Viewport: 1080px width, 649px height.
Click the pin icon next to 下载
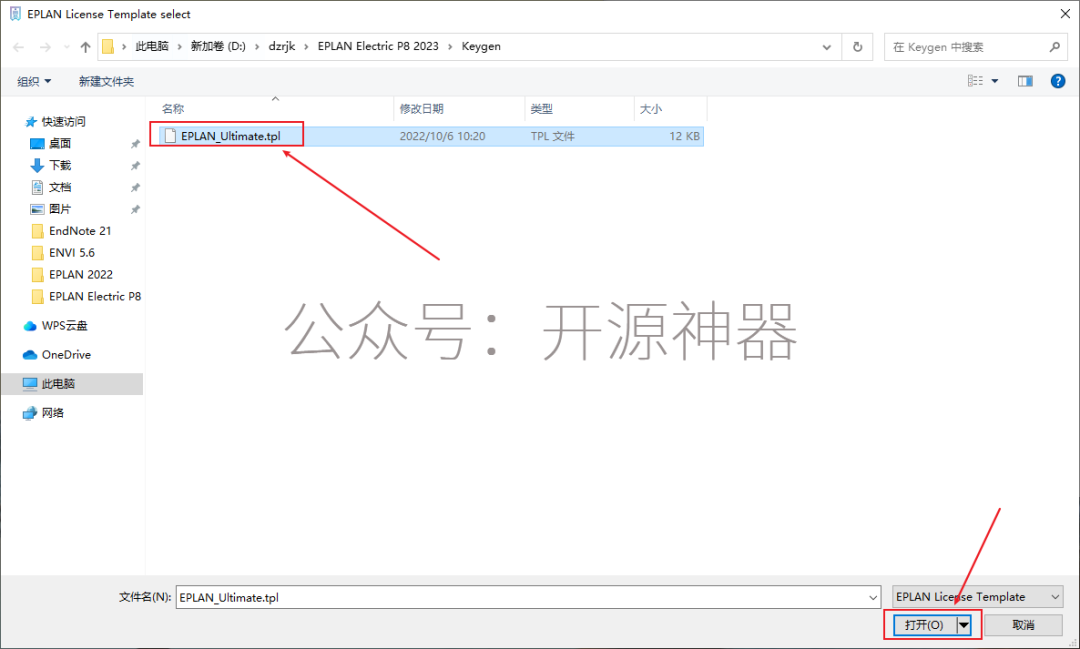point(135,166)
